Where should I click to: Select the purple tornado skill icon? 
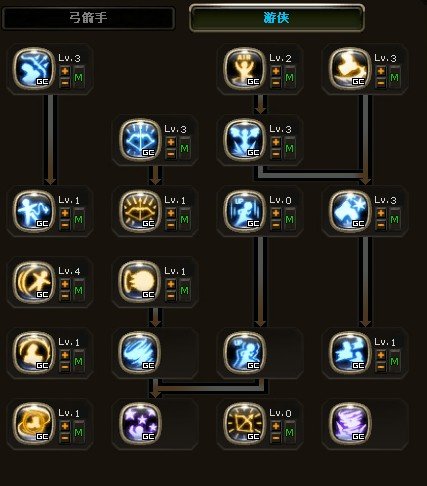pos(349,424)
